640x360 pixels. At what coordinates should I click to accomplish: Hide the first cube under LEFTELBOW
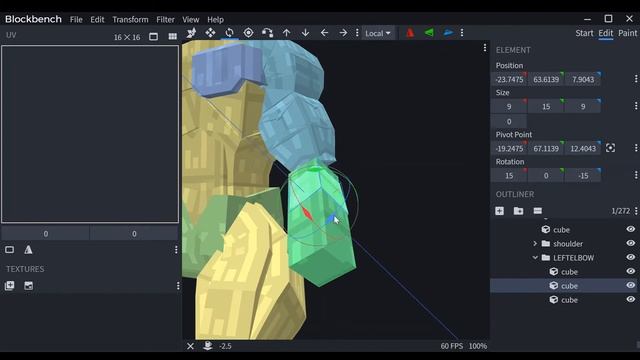pos(631,271)
